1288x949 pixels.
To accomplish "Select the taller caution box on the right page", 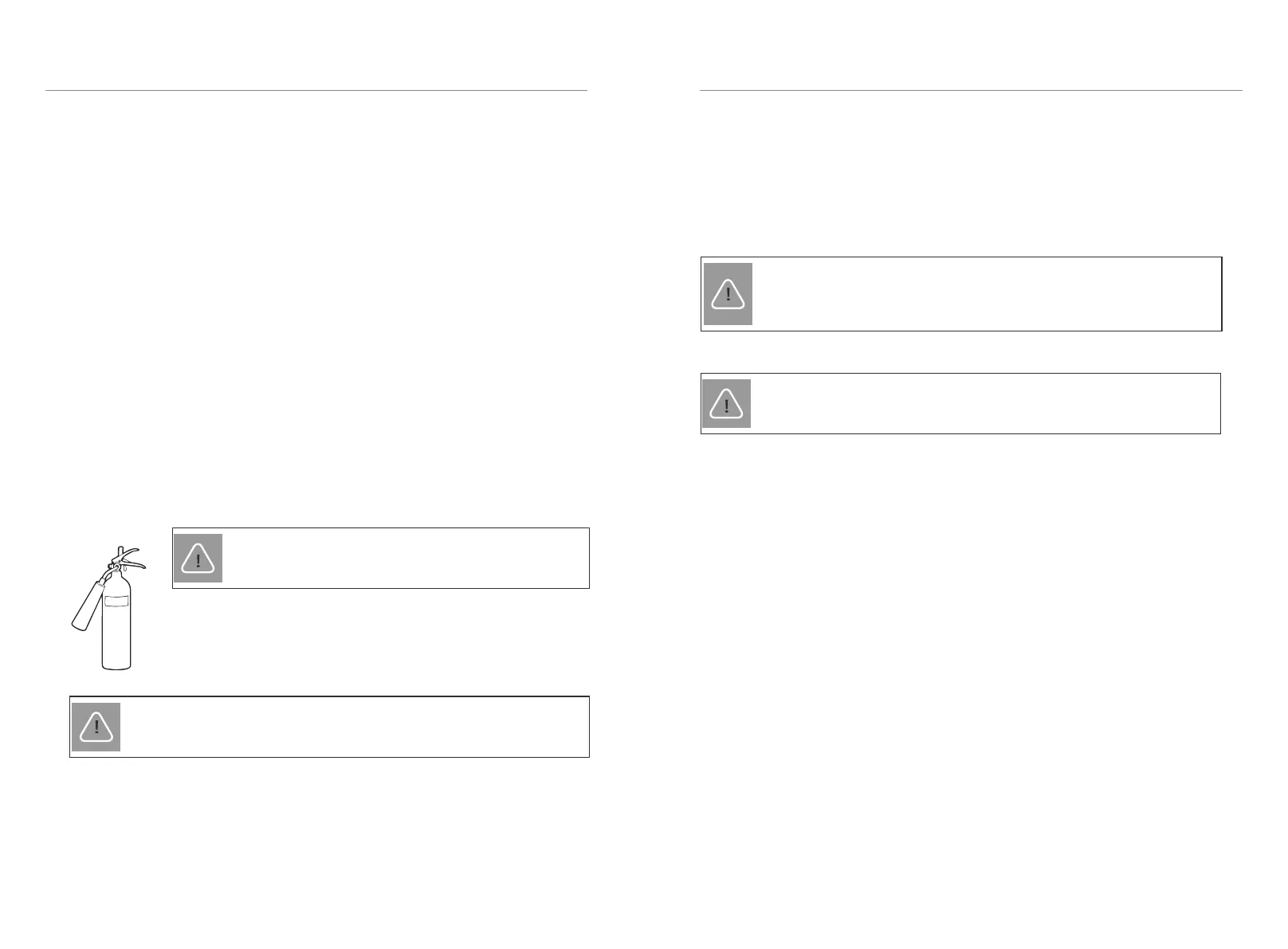I will coord(961,294).
